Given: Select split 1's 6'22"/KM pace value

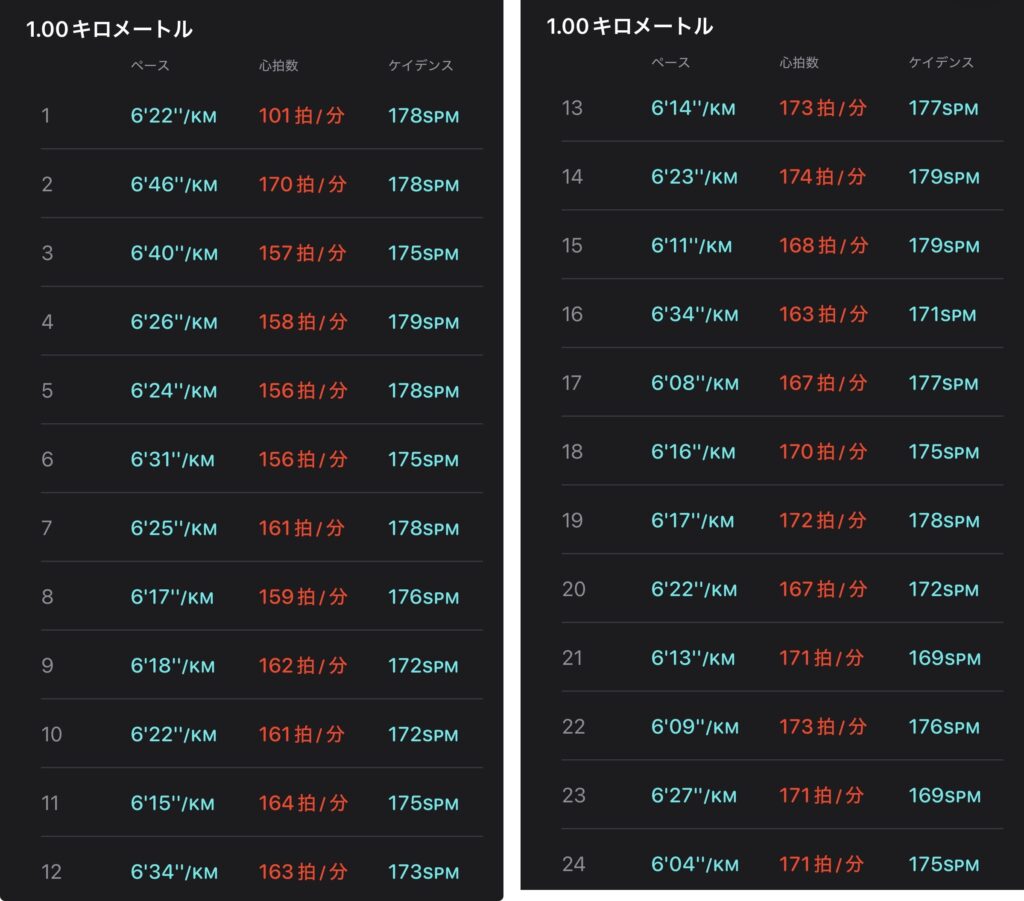Looking at the screenshot, I should pyautogui.click(x=173, y=116).
